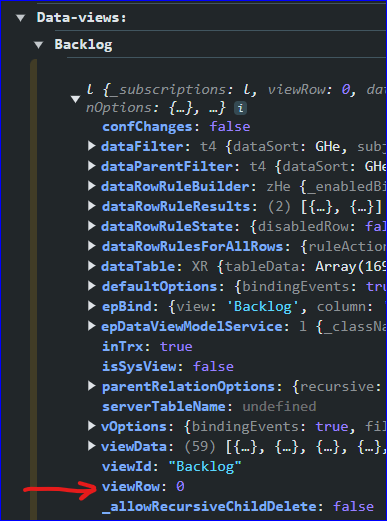Expand the dataRowRuleBuilder property
Image resolution: width=387 pixels, height=521 pixels.
[92, 186]
